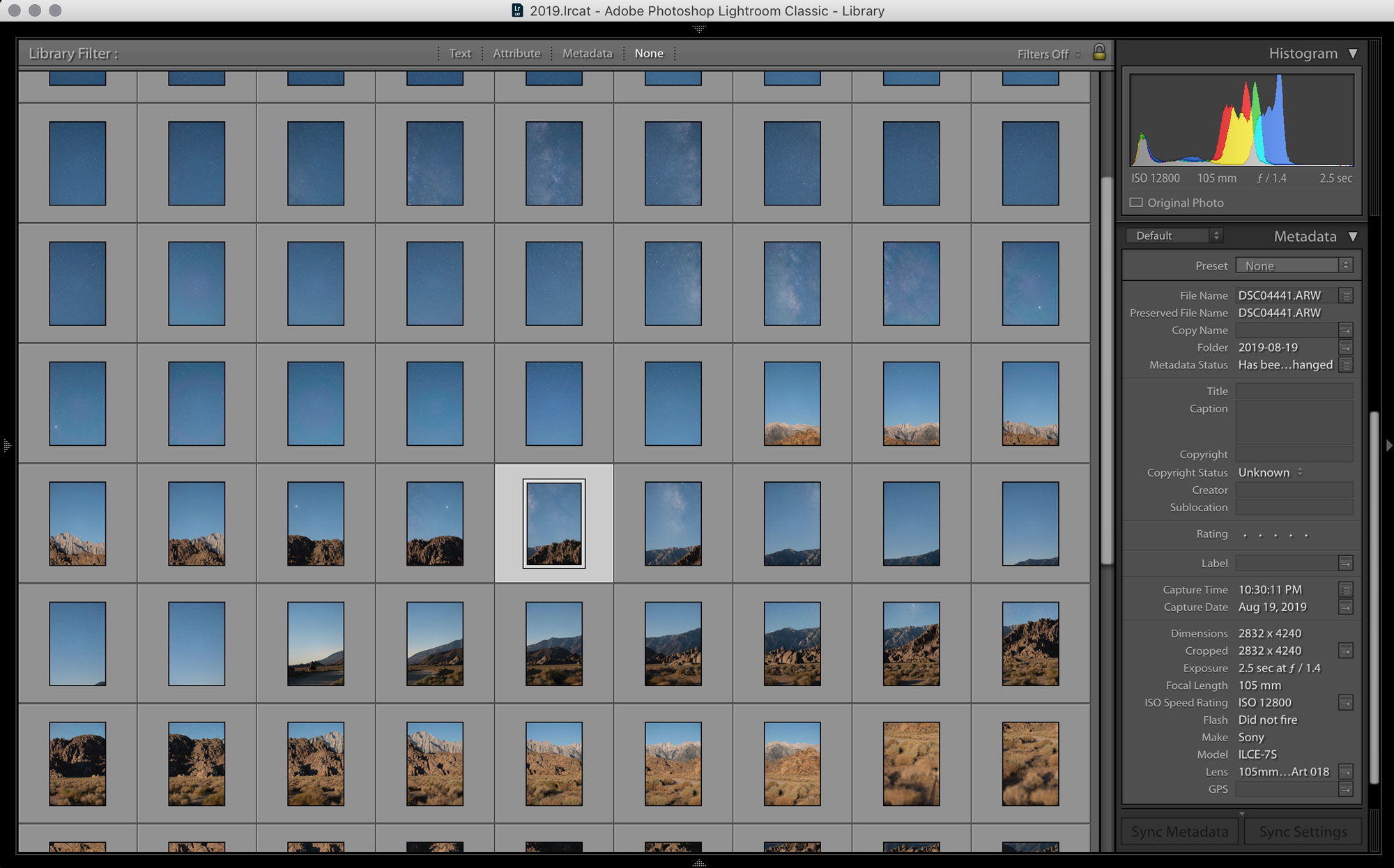Click the Creator input field
Screen dimensions: 1394x868
[1294, 490]
